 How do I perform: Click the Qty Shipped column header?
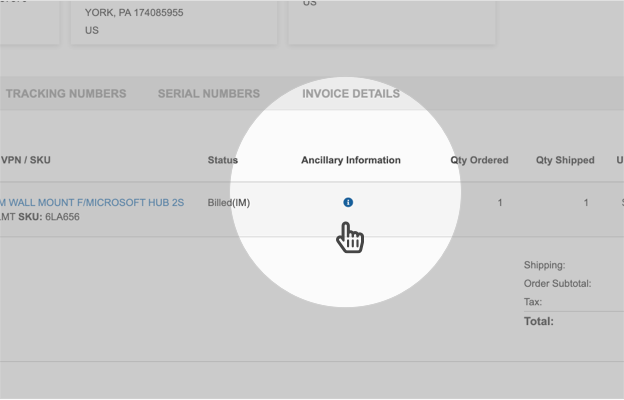coord(565,160)
